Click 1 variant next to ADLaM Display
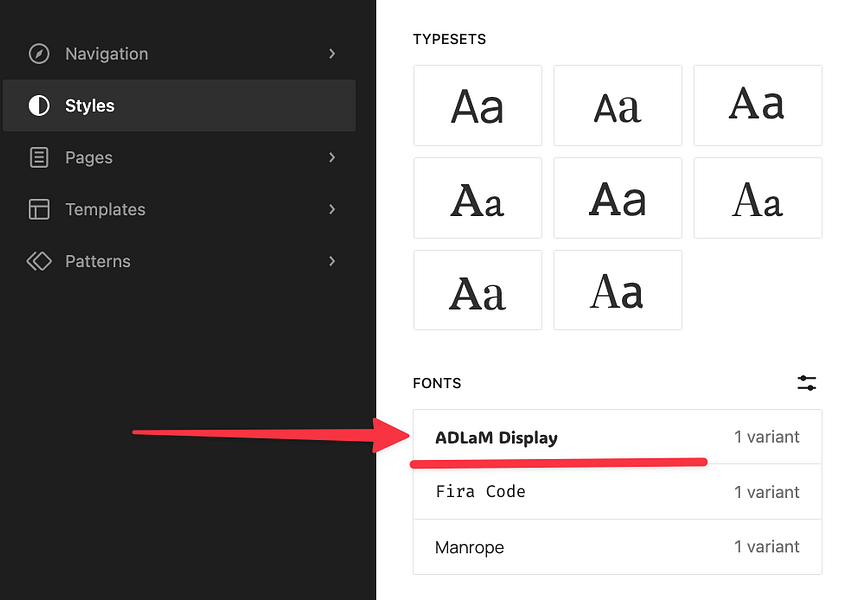The width and height of the screenshot is (859, 600). 767,437
